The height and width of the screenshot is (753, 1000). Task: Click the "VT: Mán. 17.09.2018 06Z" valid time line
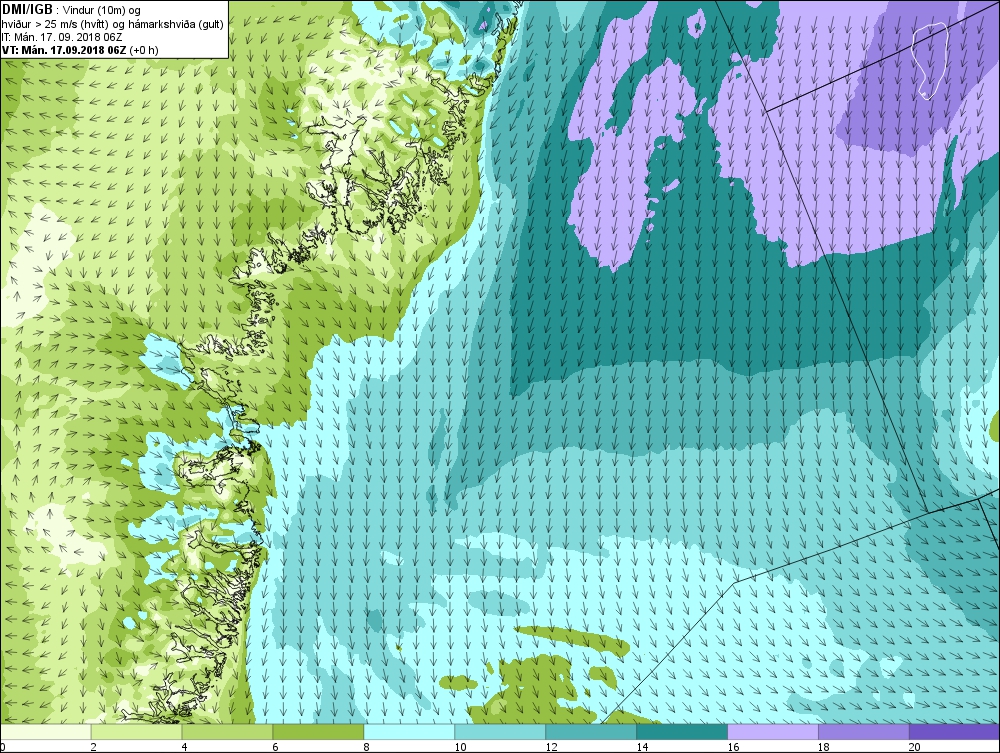64,50
